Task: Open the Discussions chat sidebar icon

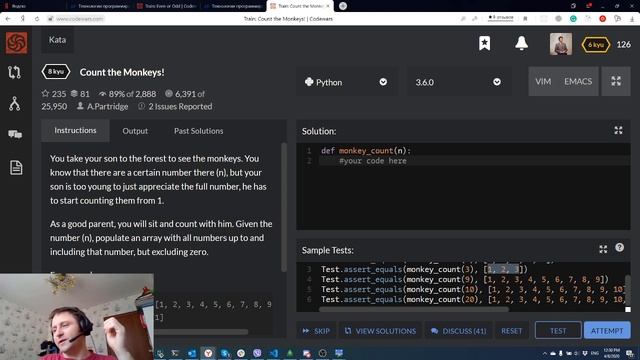Action: [x=15, y=134]
